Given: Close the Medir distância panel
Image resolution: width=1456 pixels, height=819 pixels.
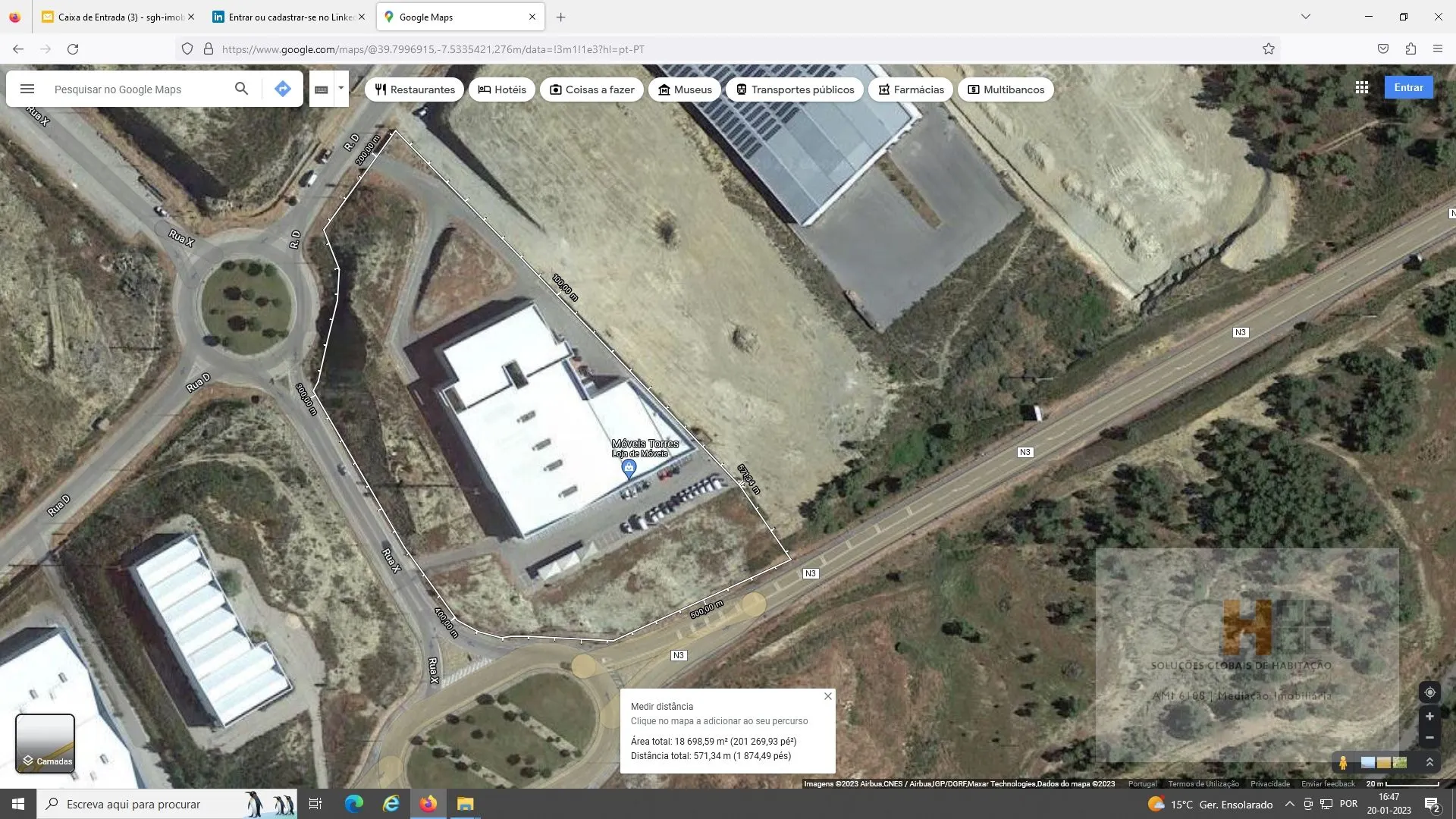Looking at the screenshot, I should tap(828, 696).
